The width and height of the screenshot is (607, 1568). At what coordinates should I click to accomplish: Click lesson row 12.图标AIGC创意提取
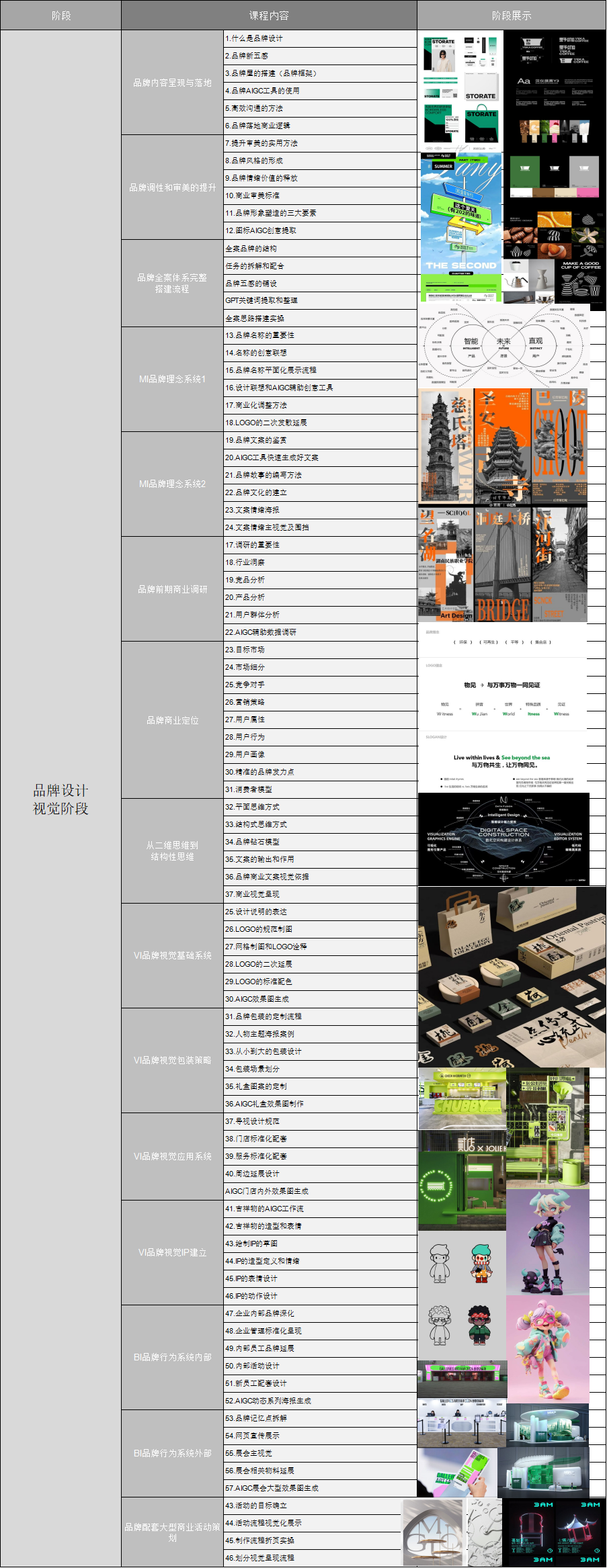(x=320, y=230)
